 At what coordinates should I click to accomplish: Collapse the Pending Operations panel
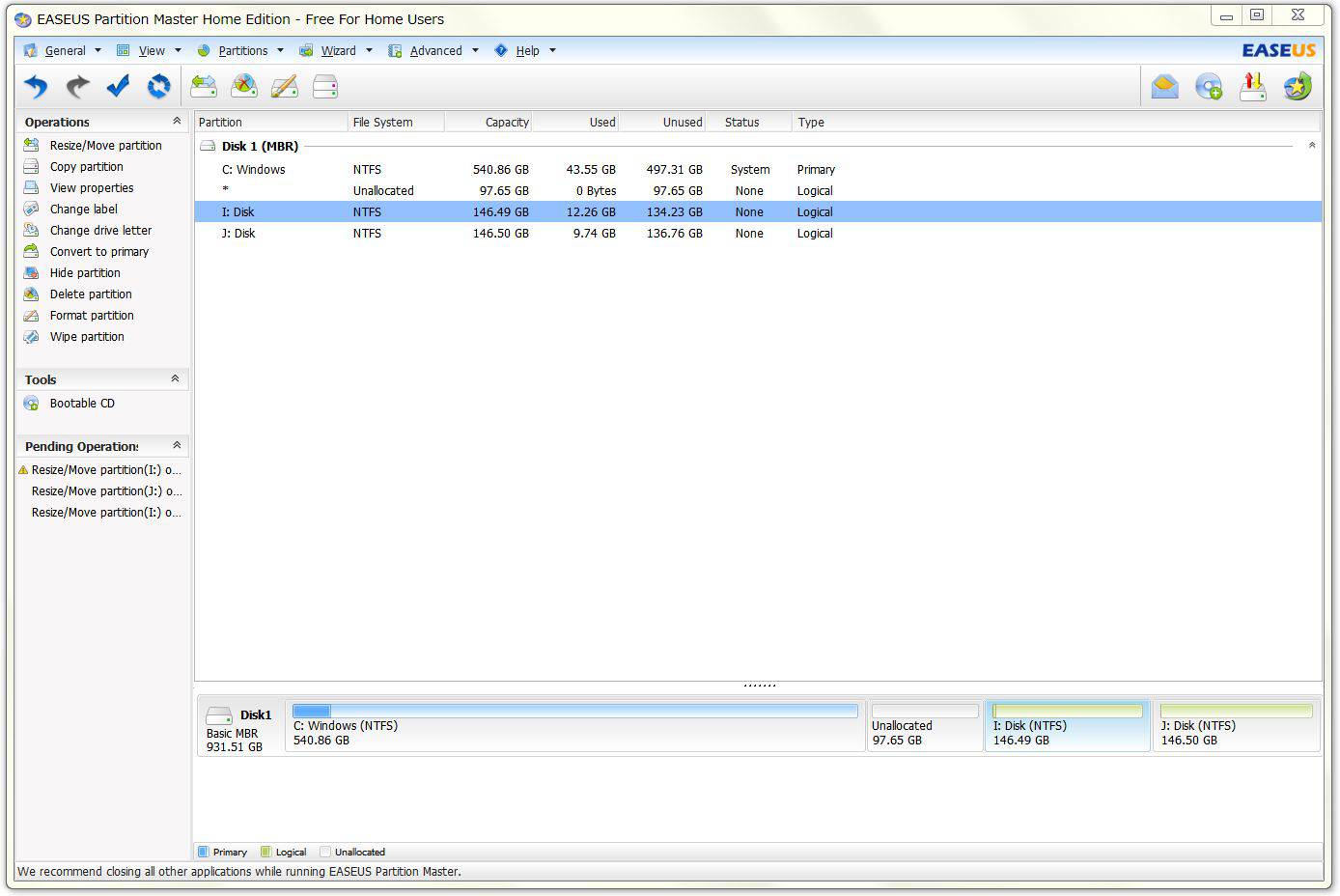(176, 445)
